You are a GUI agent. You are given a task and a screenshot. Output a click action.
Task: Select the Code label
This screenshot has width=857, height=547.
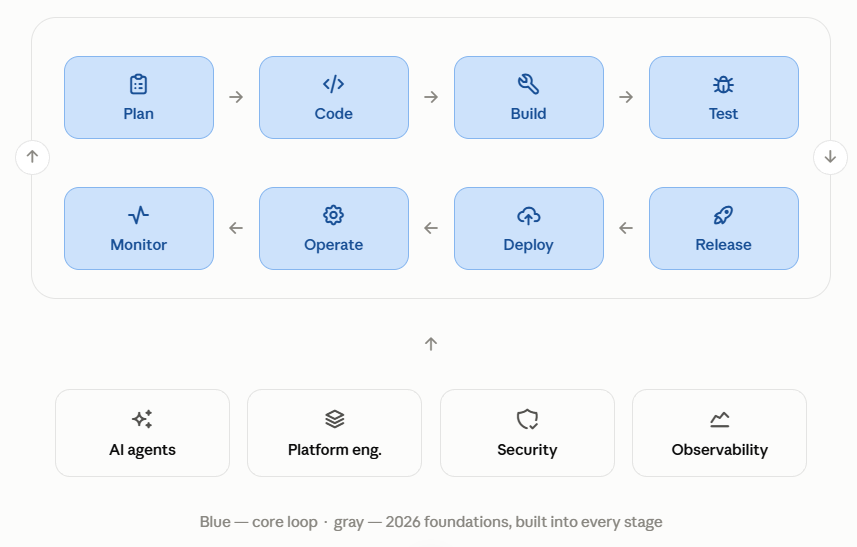333,114
